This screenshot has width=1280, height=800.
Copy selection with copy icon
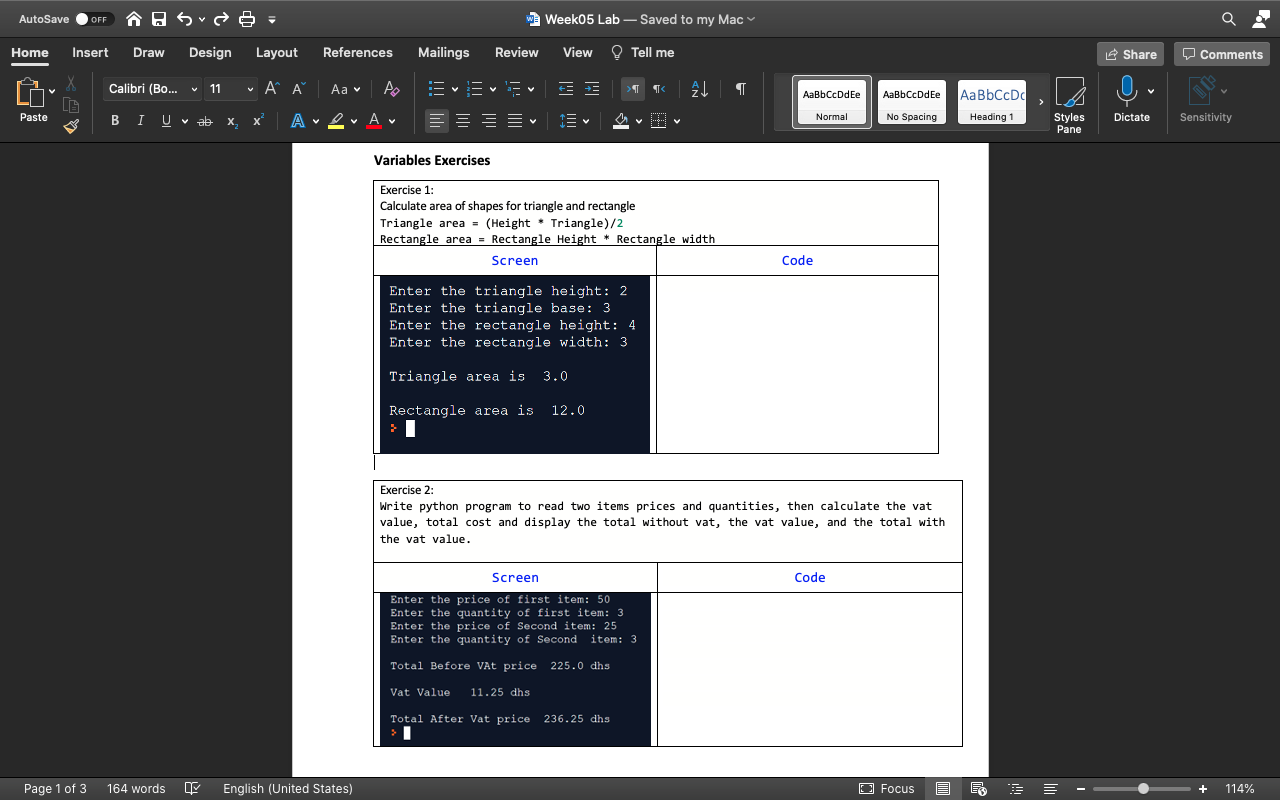(71, 105)
